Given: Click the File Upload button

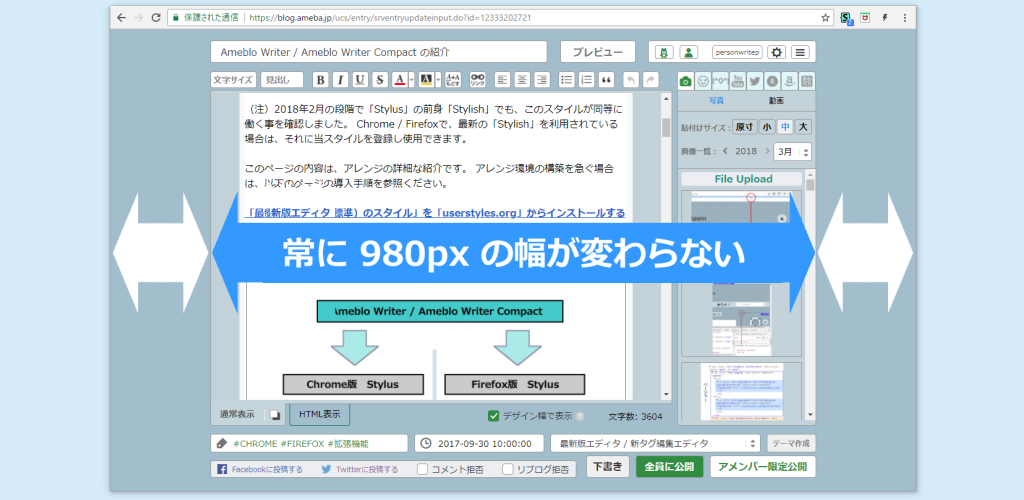Looking at the screenshot, I should 743,179.
